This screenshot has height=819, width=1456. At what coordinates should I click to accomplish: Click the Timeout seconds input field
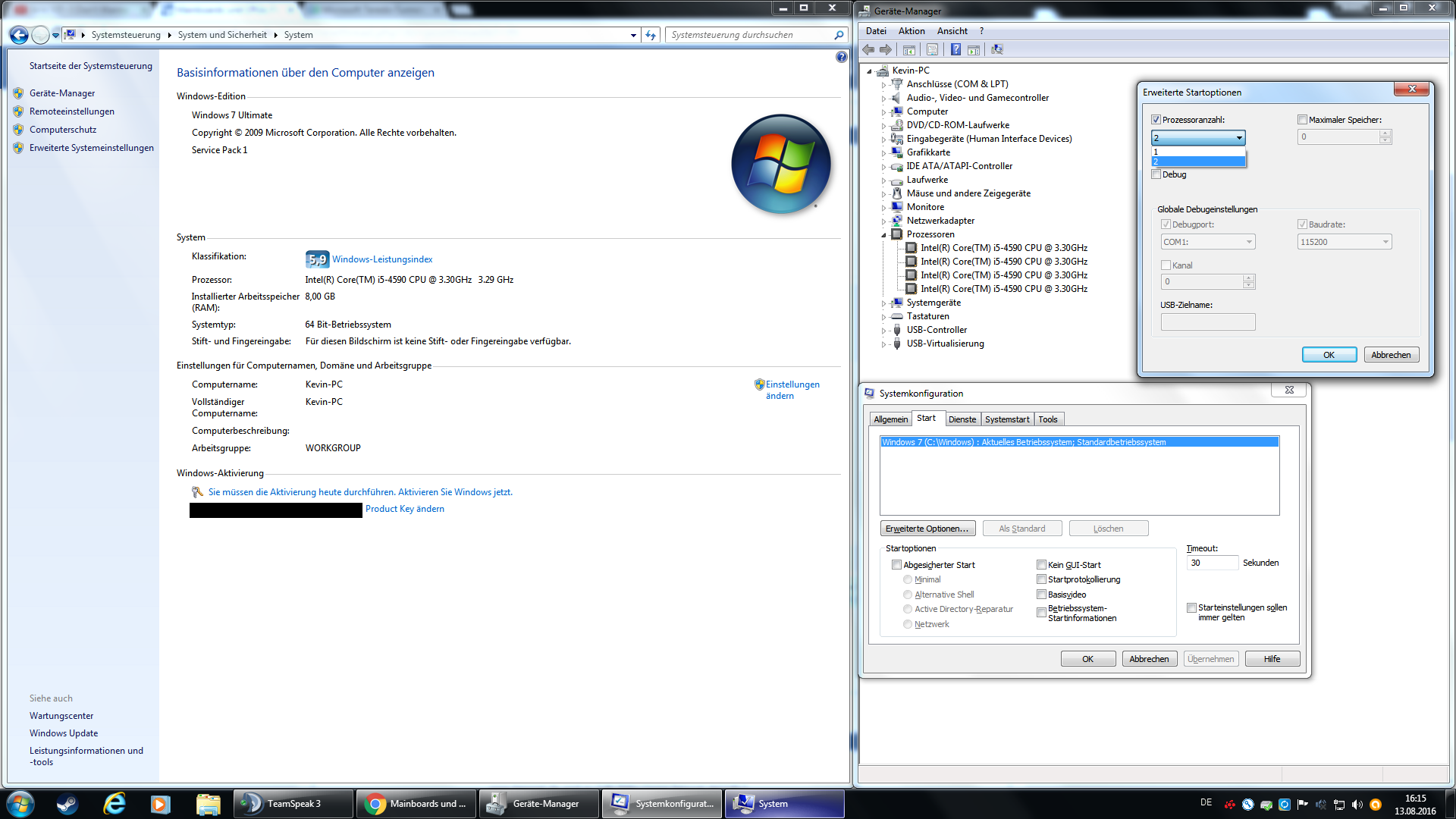1211,563
